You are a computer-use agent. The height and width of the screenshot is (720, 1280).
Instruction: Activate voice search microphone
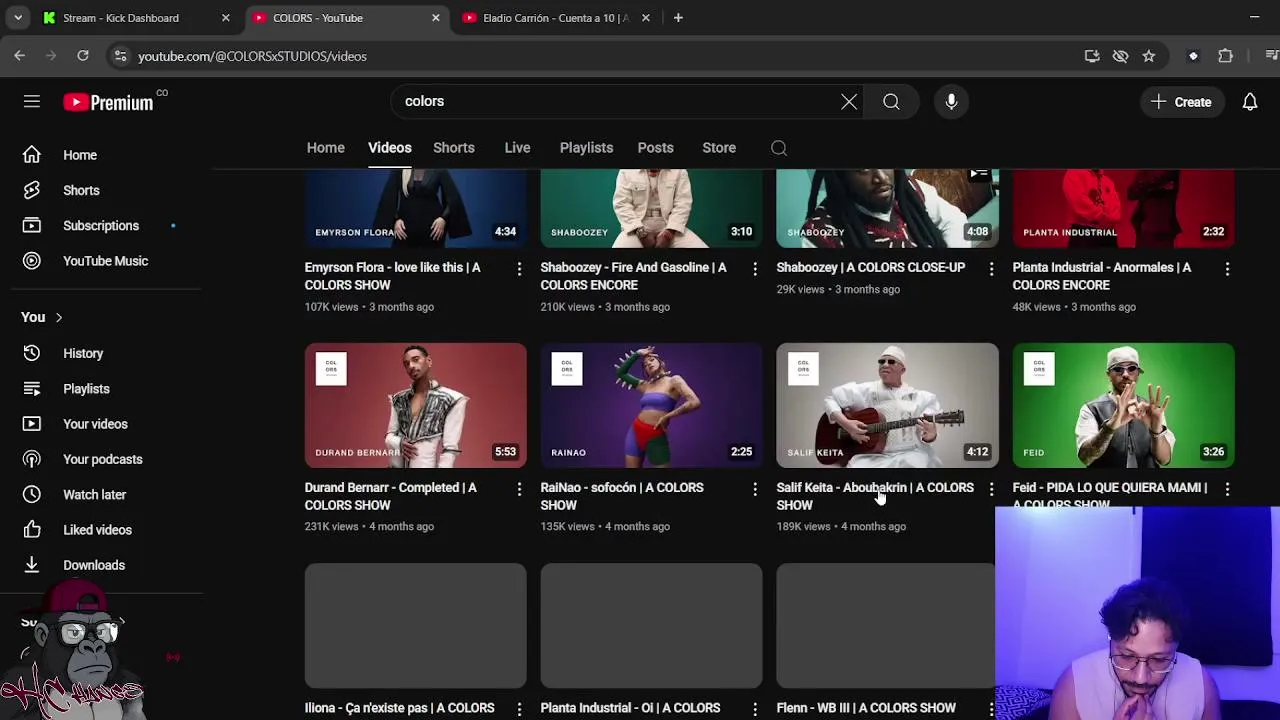point(951,101)
